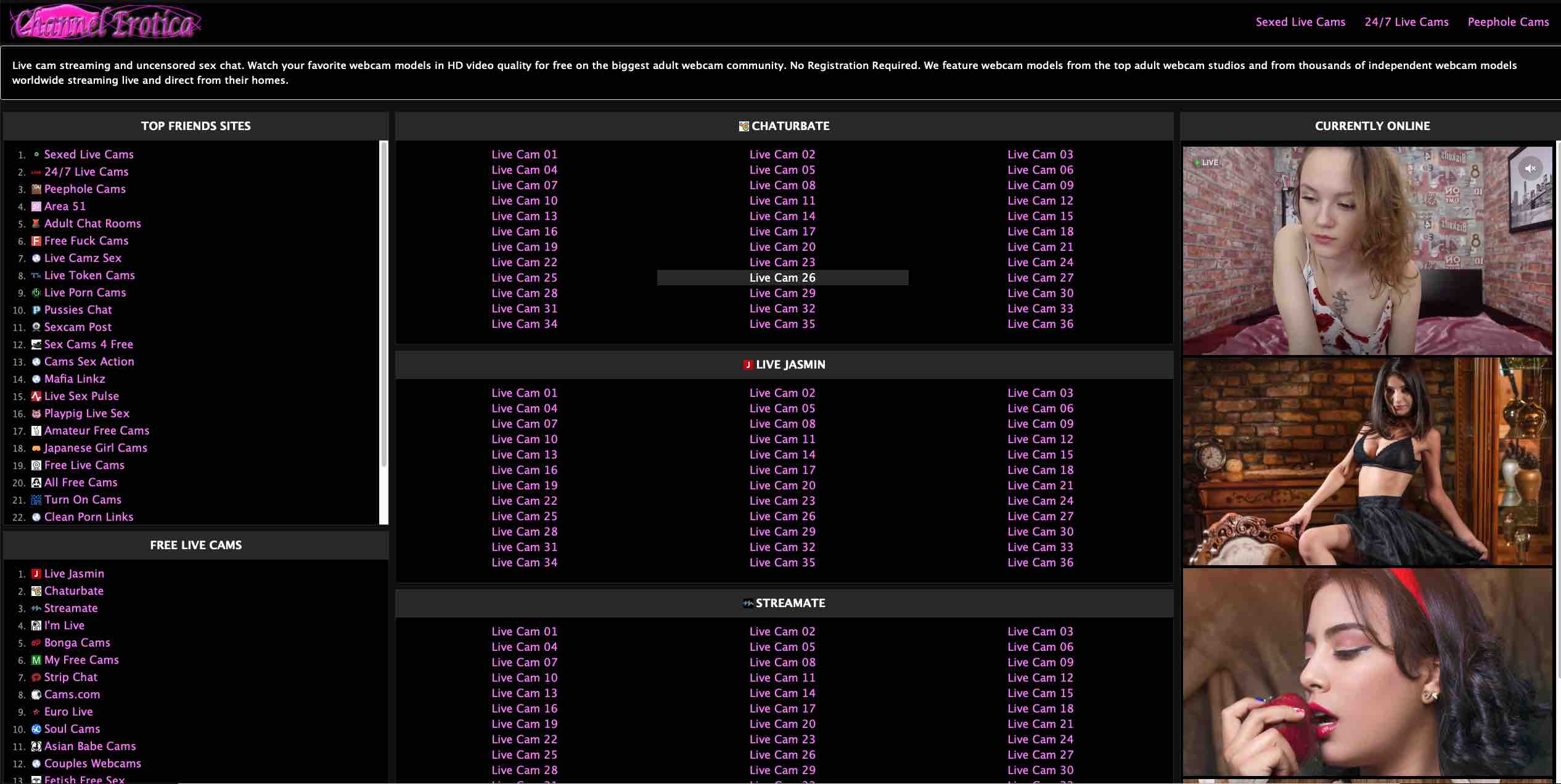Open Sexed Live Cams in top navigation
The width and height of the screenshot is (1561, 784).
point(1300,22)
